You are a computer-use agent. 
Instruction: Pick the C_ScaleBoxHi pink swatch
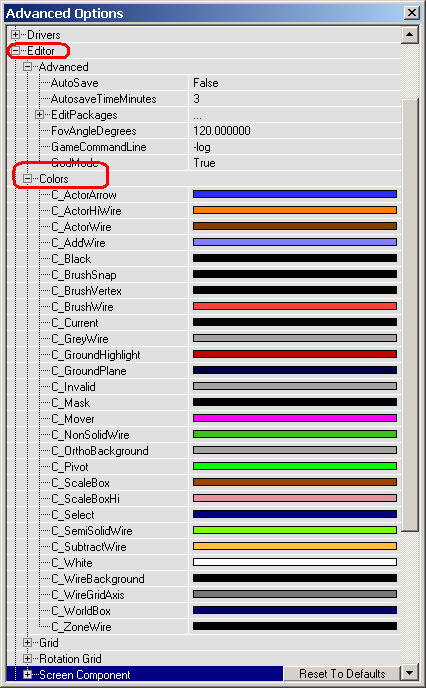point(295,498)
